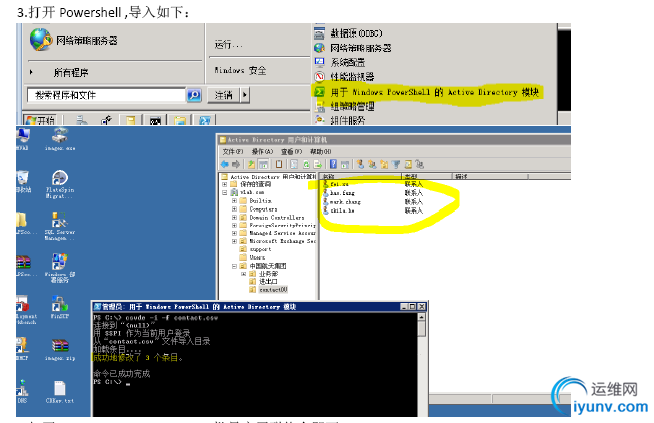This screenshot has height=423, width=654.
Task: Click the filter funnel icon in the AD toolbar
Action: [396, 164]
